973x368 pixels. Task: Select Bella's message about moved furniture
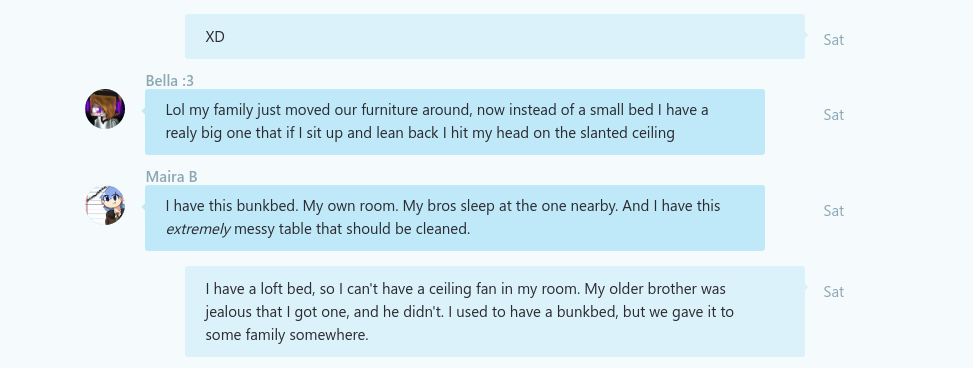tap(455, 122)
